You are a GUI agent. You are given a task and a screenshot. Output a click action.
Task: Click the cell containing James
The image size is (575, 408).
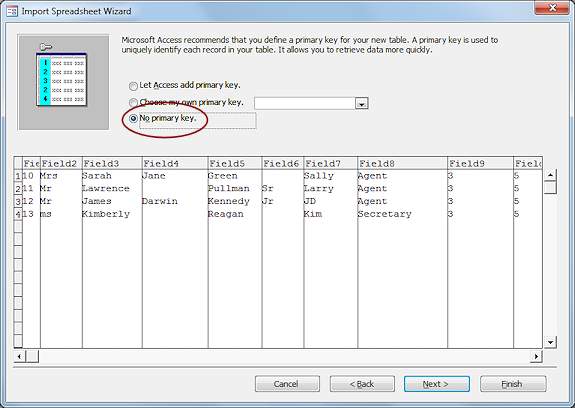(112, 201)
